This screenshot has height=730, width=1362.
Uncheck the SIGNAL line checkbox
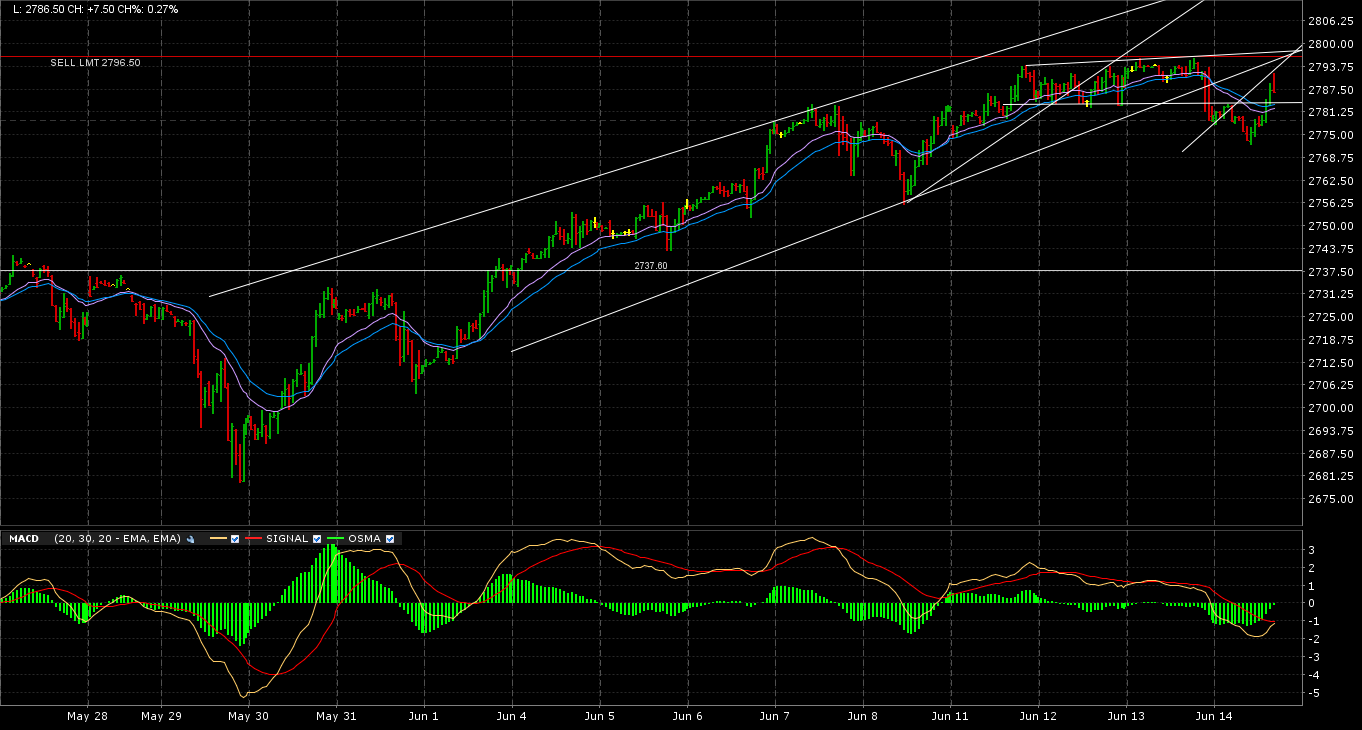click(x=317, y=539)
